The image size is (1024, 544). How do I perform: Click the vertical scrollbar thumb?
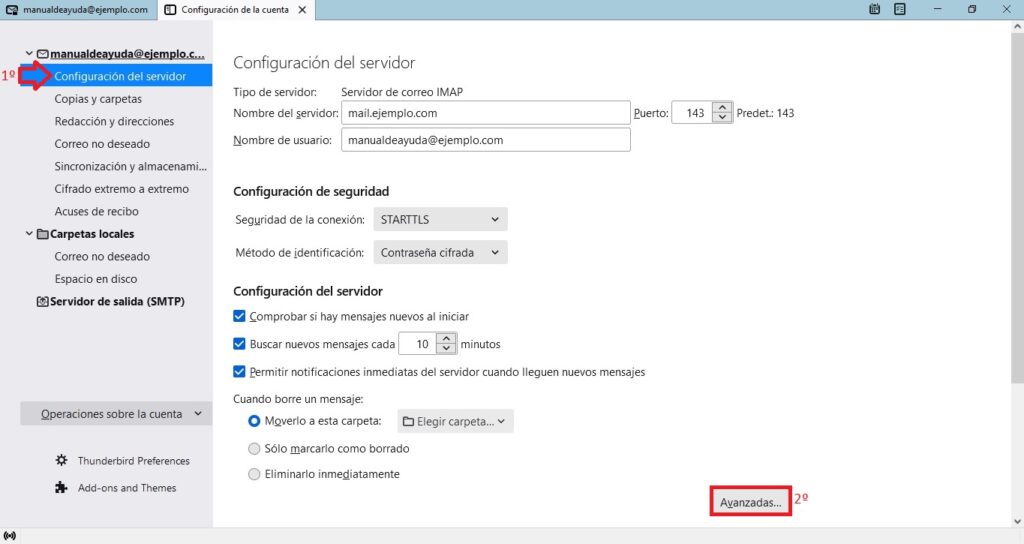click(1017, 209)
